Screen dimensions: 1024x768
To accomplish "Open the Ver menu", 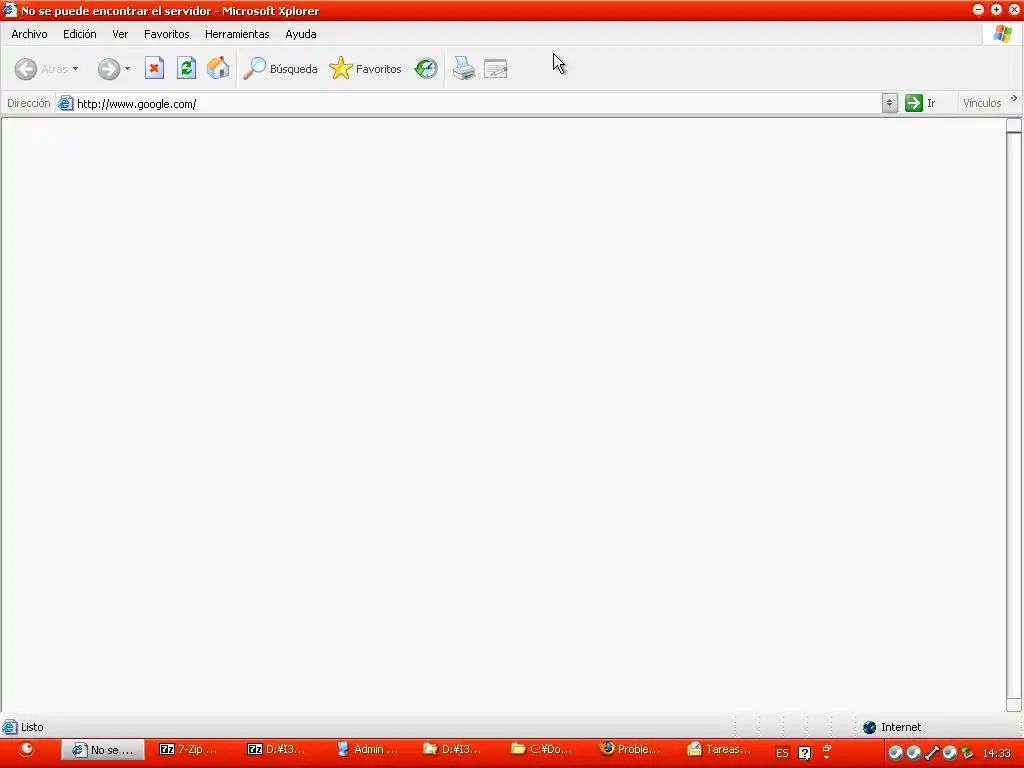I will point(120,34).
